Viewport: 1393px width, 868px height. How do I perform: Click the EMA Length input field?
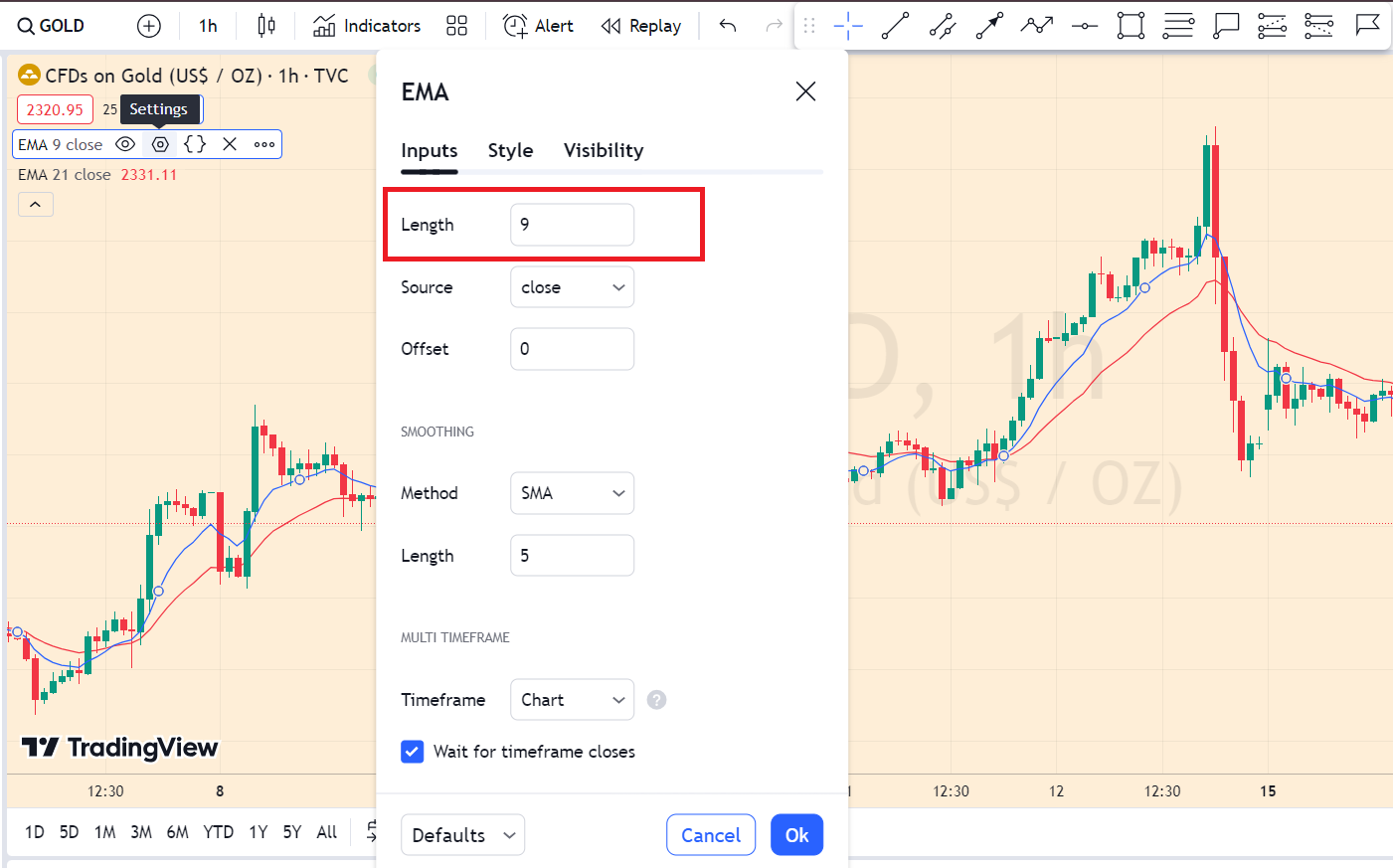tap(572, 225)
